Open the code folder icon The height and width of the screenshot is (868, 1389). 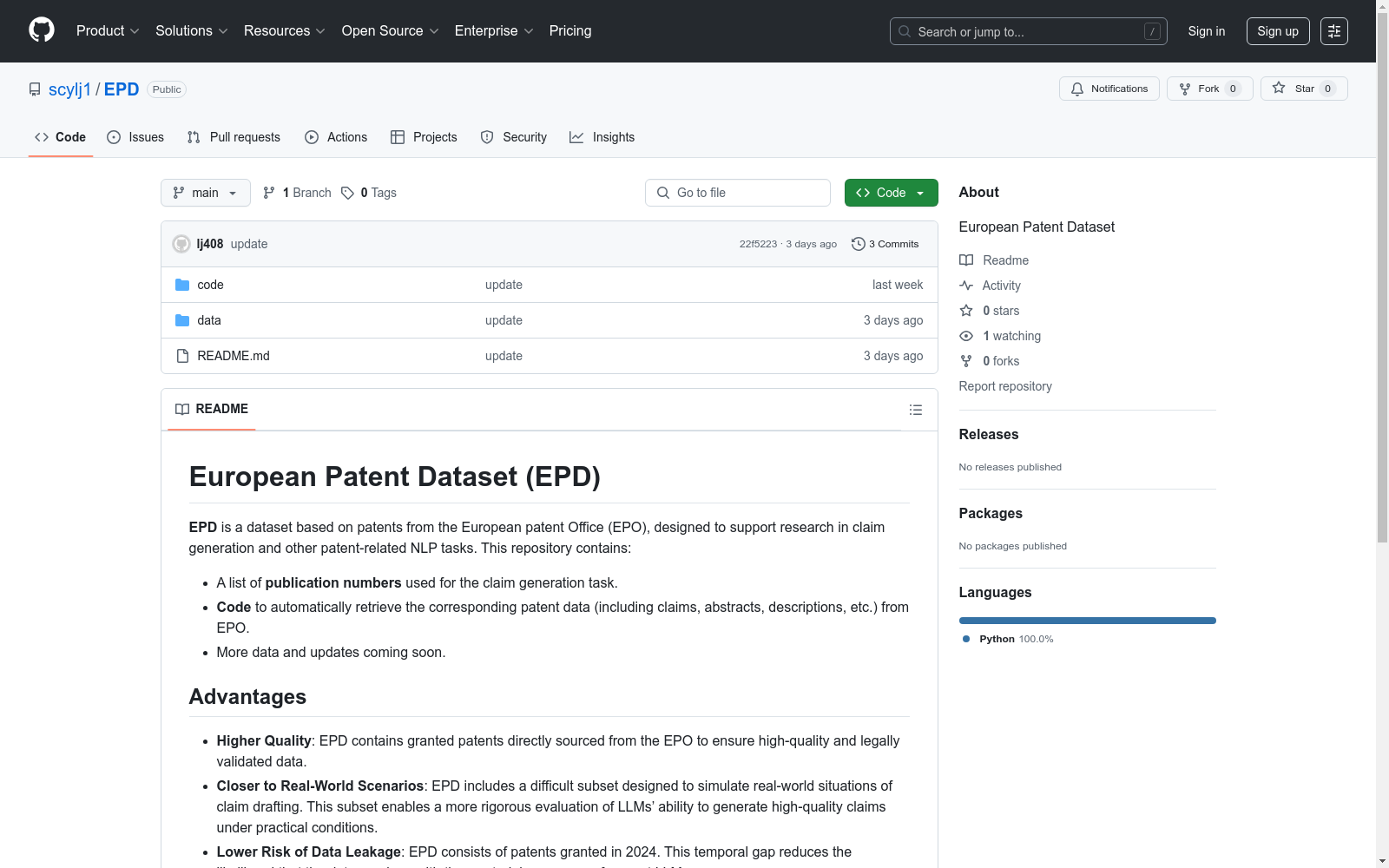click(182, 285)
